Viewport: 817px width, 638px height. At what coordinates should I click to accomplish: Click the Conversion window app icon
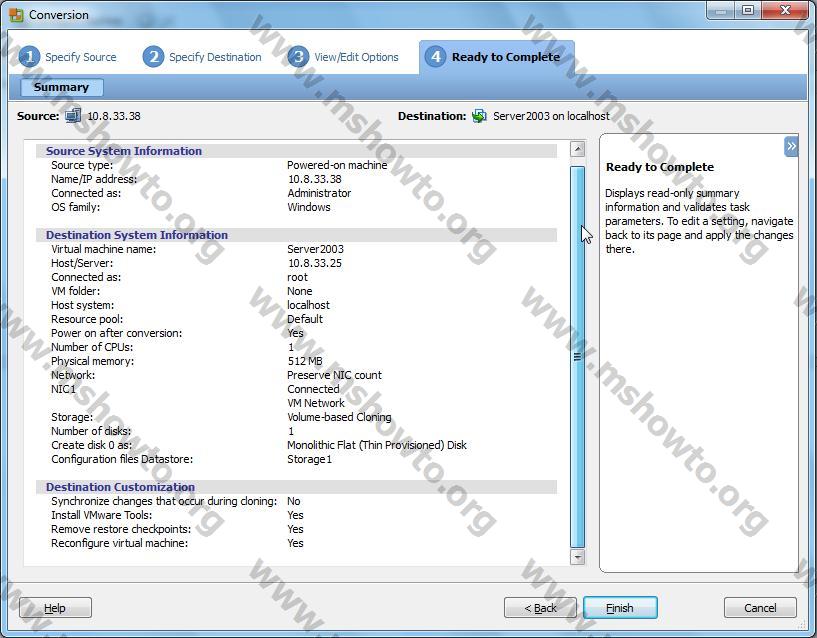[16, 15]
